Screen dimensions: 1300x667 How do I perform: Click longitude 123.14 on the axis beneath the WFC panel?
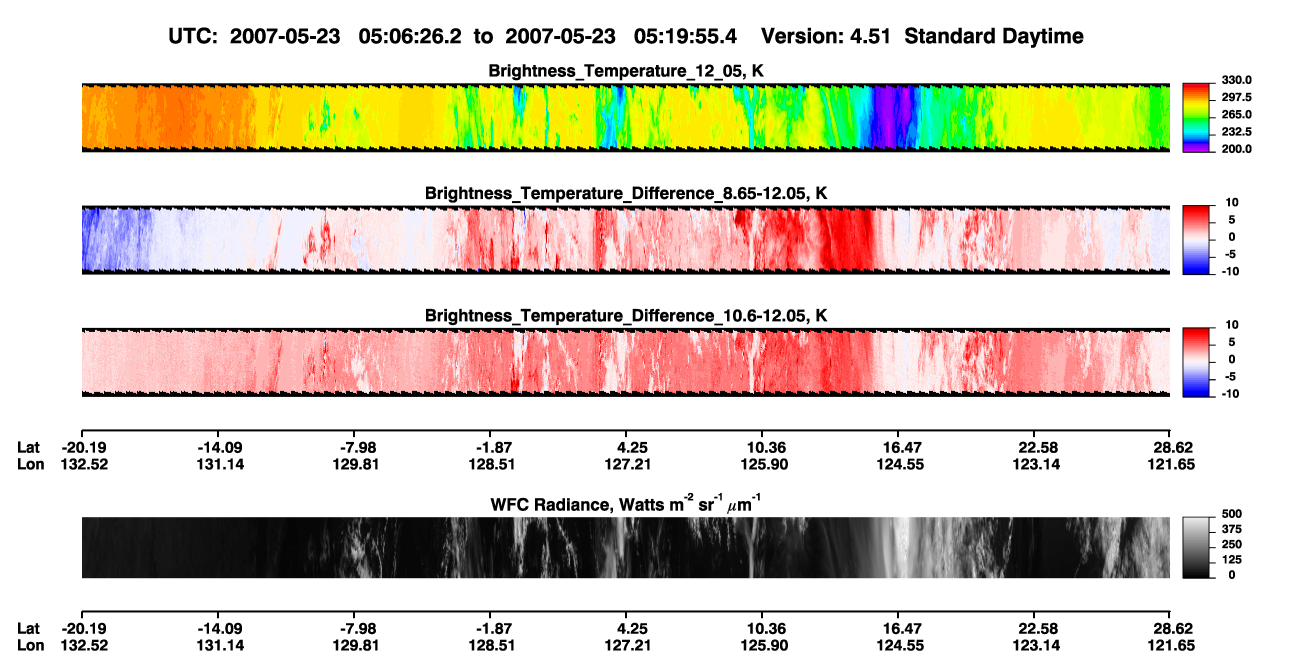pos(1035,645)
